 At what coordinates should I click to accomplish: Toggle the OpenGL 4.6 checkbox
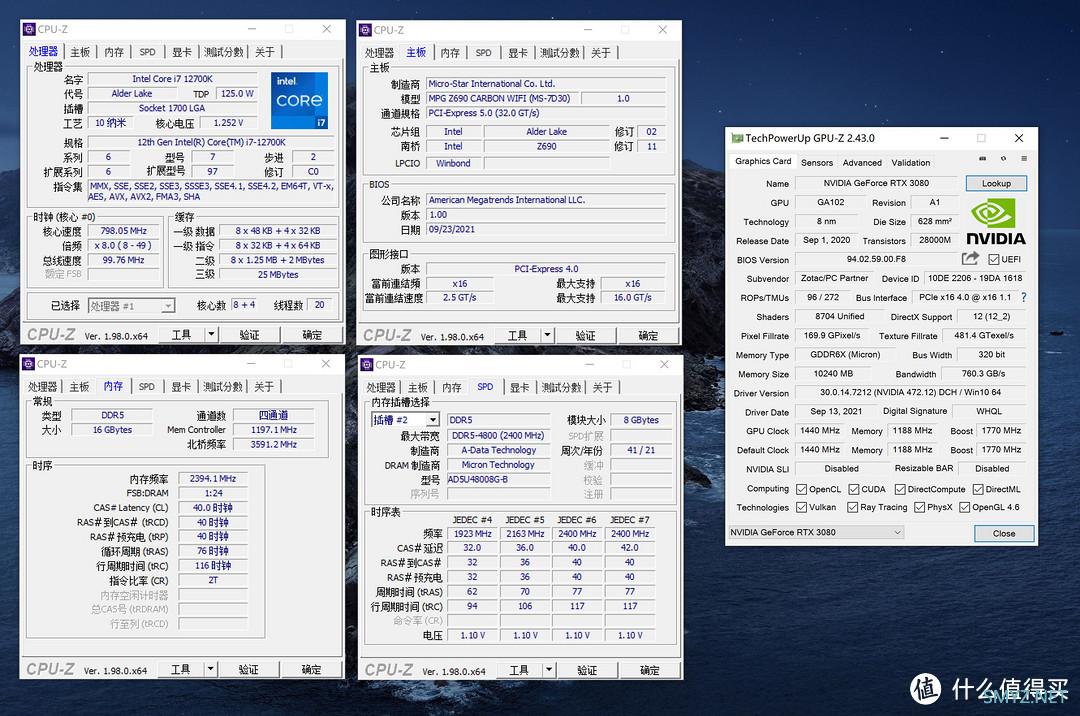(964, 507)
